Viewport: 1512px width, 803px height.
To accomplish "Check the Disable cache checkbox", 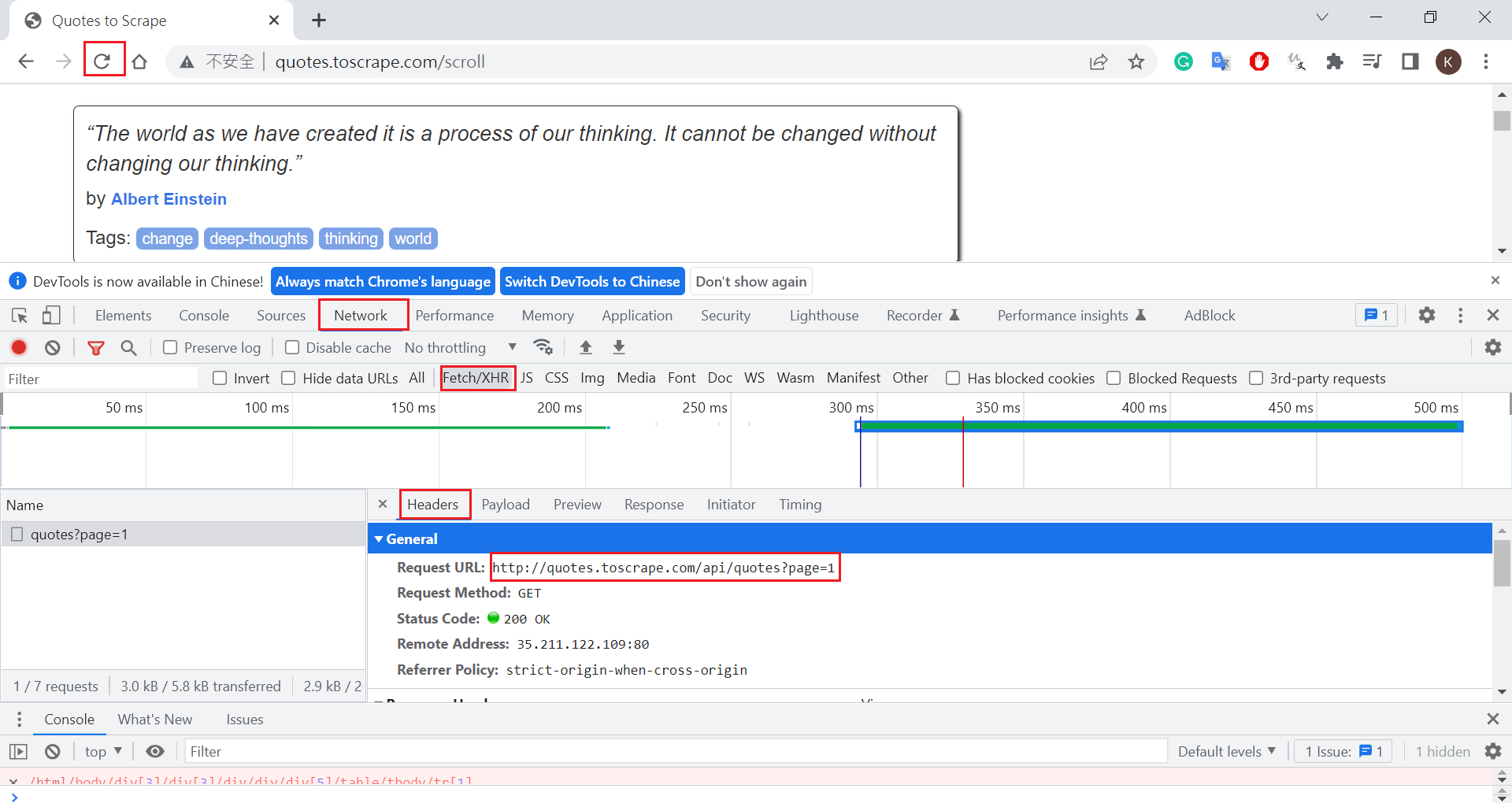I will [x=292, y=347].
